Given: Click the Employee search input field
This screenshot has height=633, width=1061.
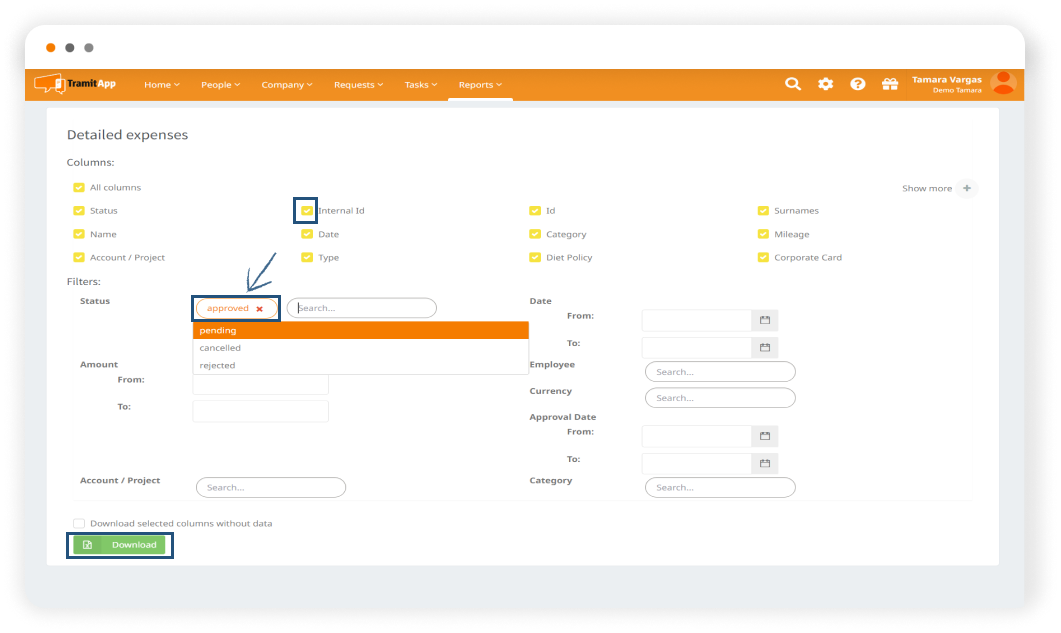Looking at the screenshot, I should pyautogui.click(x=720, y=372).
